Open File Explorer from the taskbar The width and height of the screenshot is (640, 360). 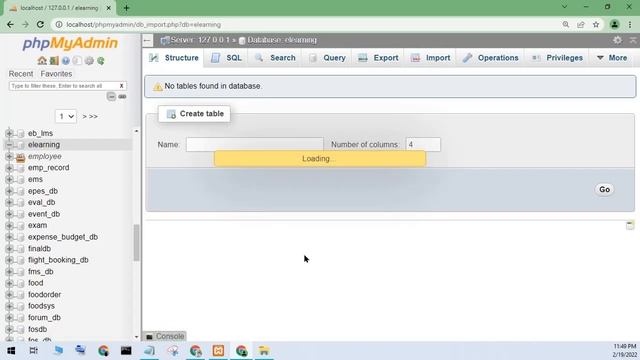[x=264, y=351]
